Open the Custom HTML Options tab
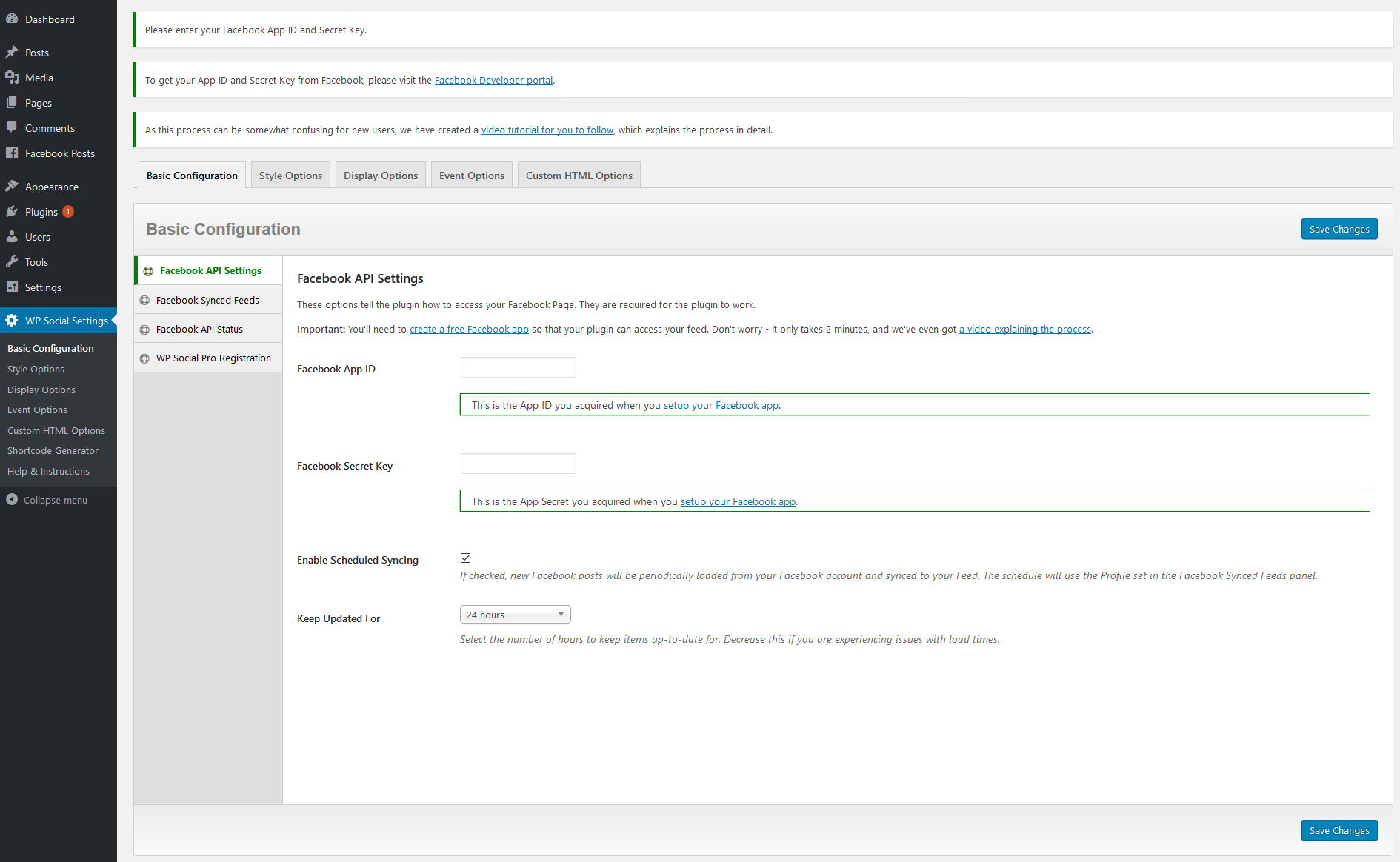This screenshot has height=862, width=1400. pos(579,176)
